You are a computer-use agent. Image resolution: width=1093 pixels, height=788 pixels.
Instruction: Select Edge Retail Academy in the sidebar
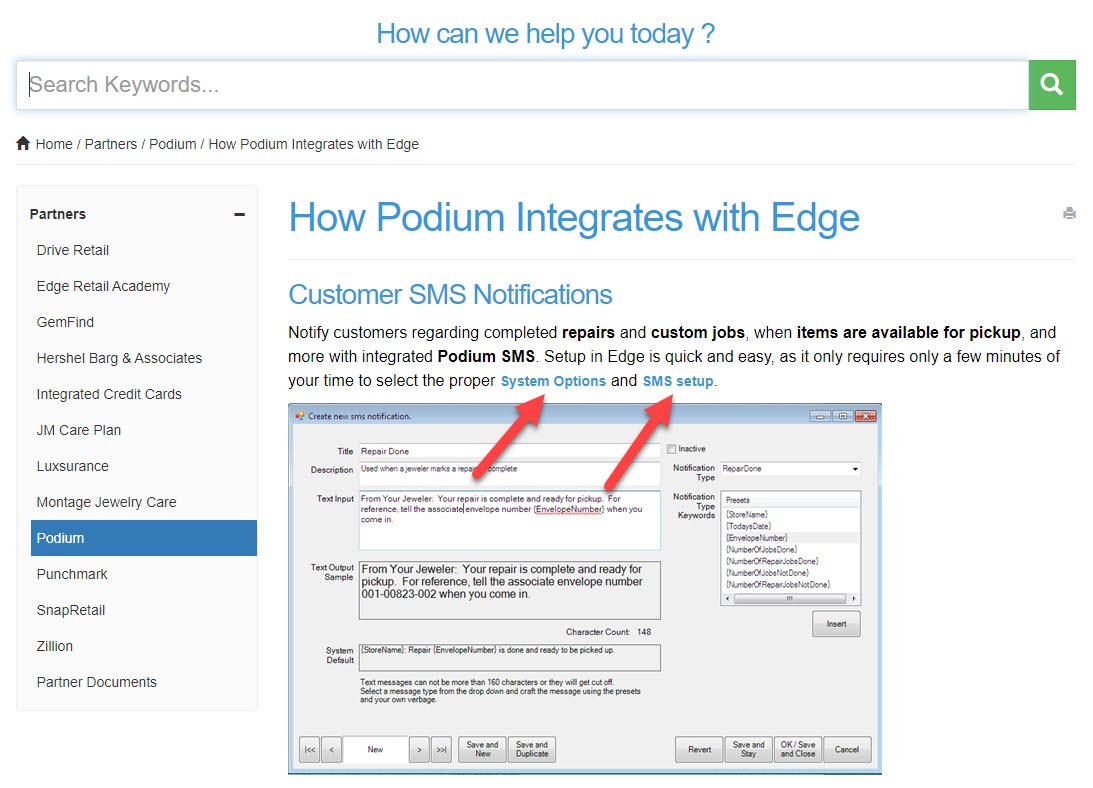point(103,286)
